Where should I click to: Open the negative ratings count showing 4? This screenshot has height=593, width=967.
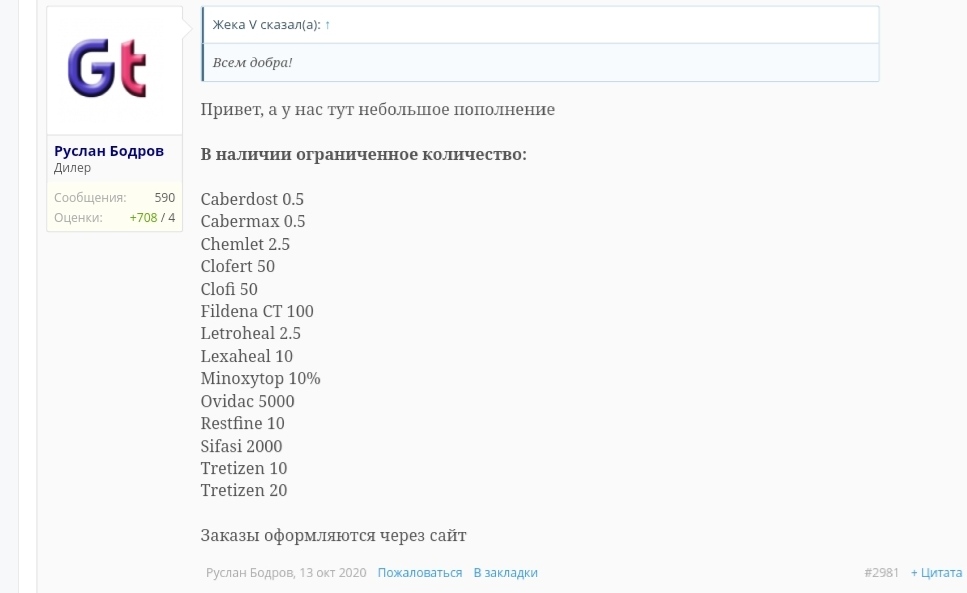(170, 217)
